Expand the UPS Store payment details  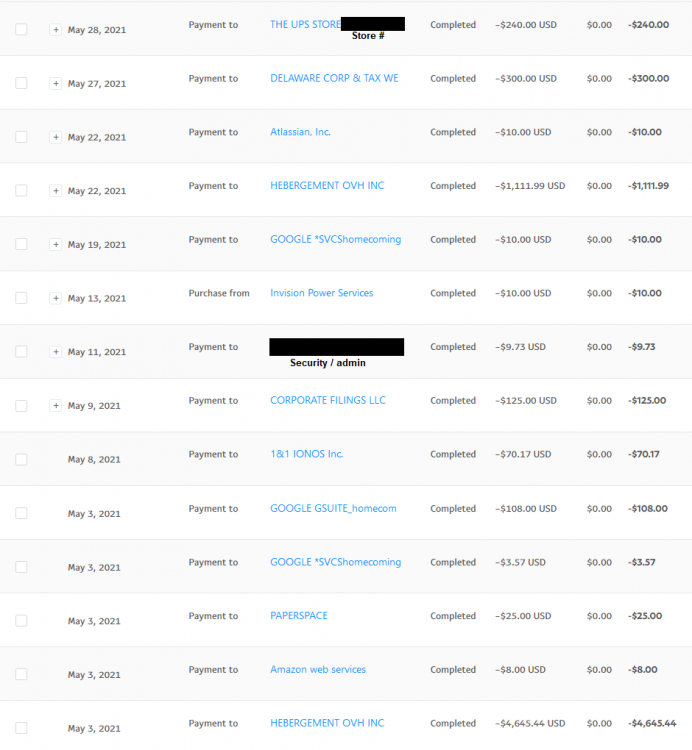click(x=56, y=30)
